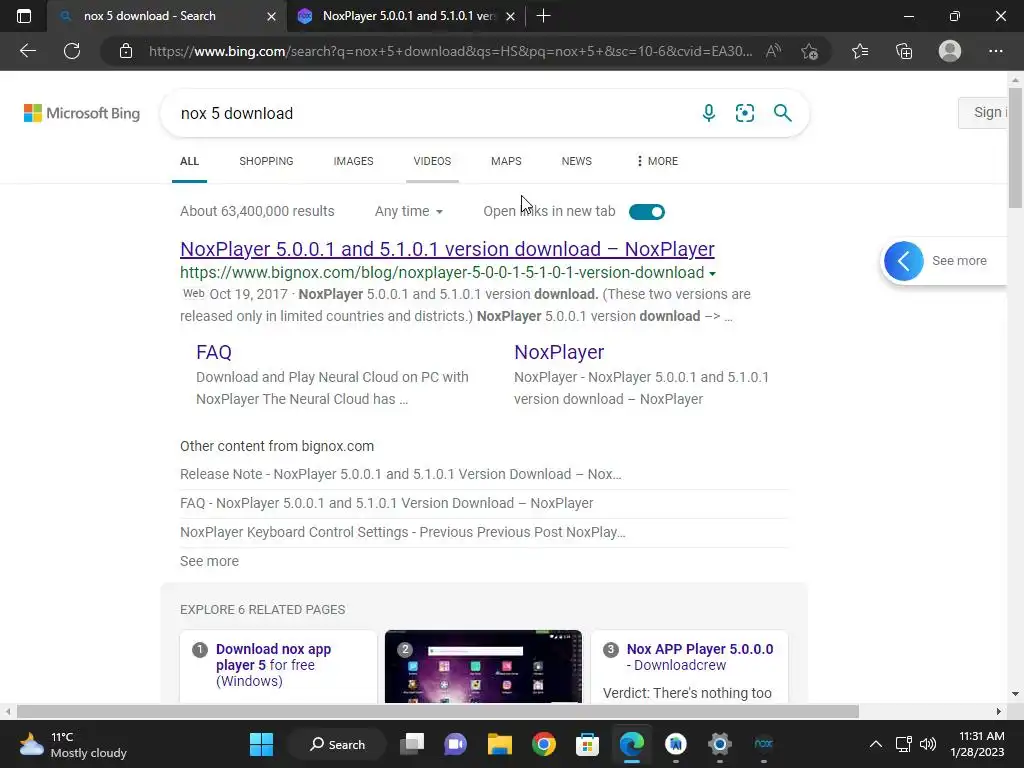Open the NoxPlayer sitelink
Screen dimensions: 1024x768
(x=559, y=352)
